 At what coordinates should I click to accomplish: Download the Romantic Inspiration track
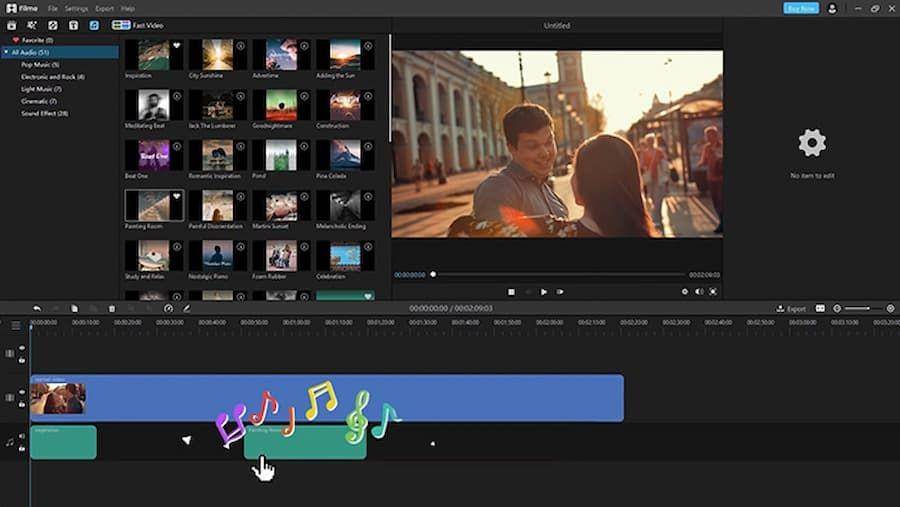241,146
